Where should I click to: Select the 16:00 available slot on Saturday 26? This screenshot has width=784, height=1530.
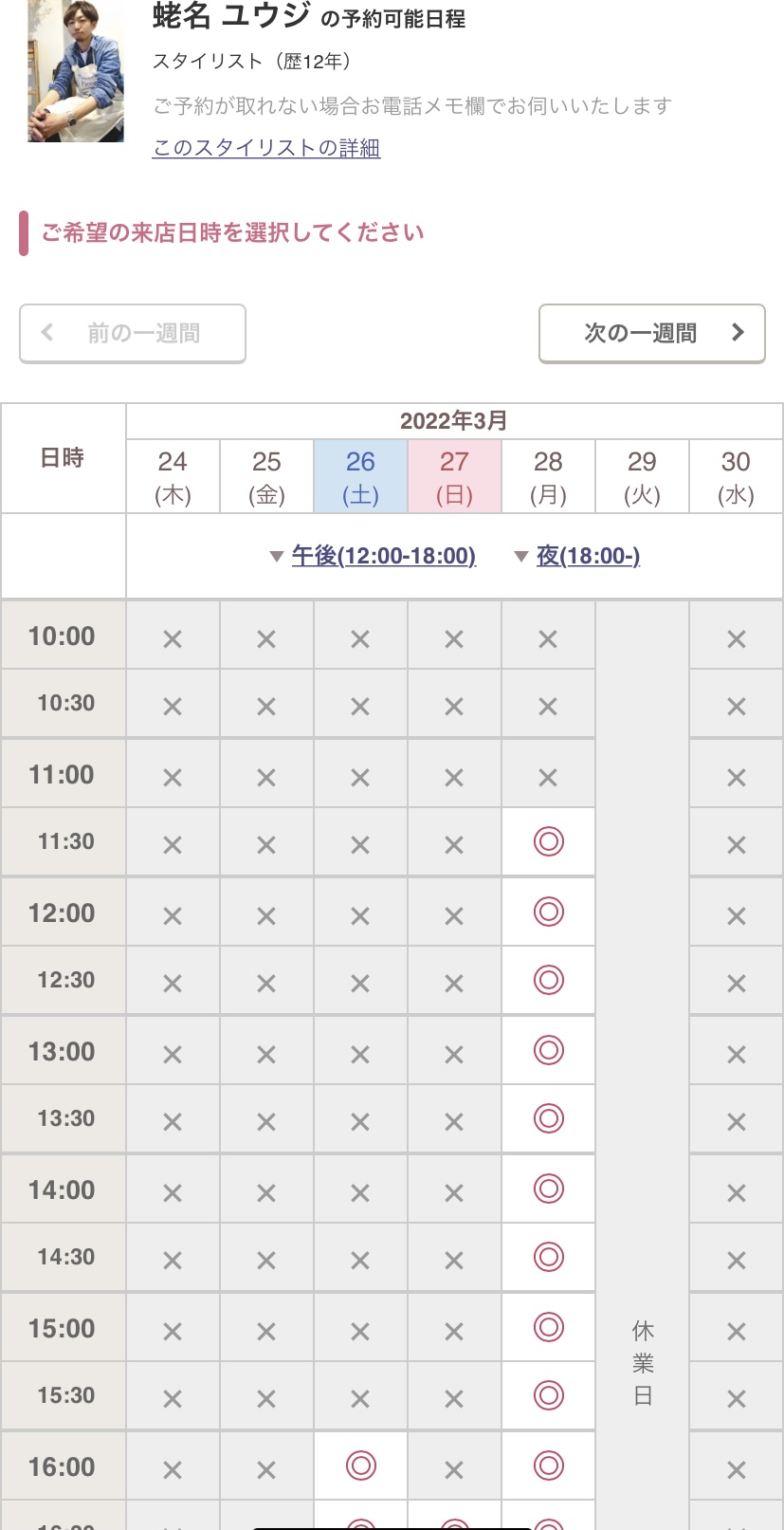click(360, 1465)
